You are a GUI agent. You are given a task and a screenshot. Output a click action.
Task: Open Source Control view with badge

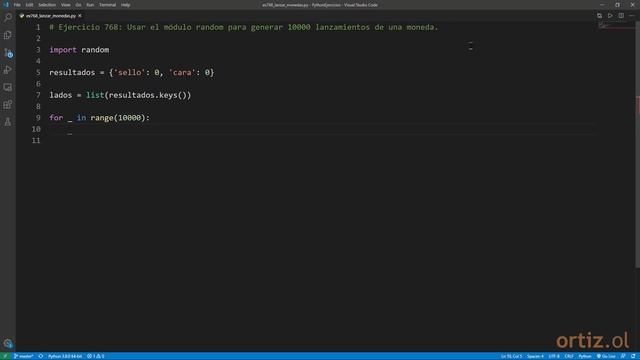coord(8,53)
